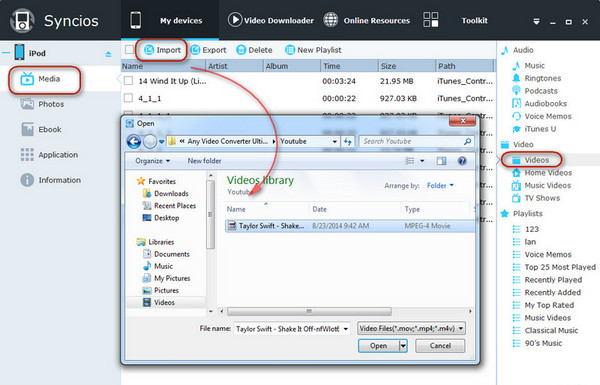Switch to Online Resources tab
600x385 pixels.
pos(367,20)
